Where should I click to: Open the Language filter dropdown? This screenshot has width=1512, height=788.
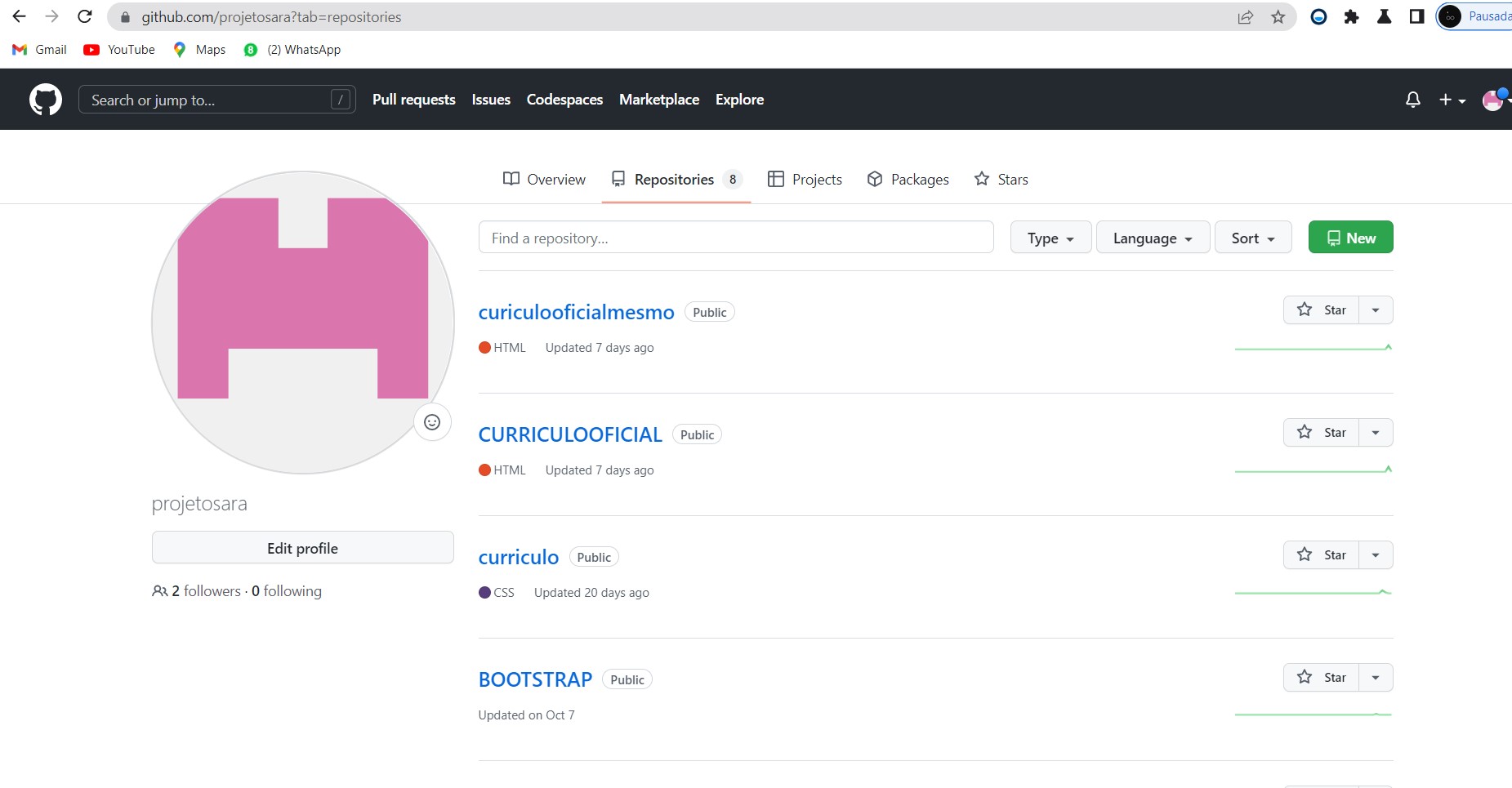pos(1152,238)
